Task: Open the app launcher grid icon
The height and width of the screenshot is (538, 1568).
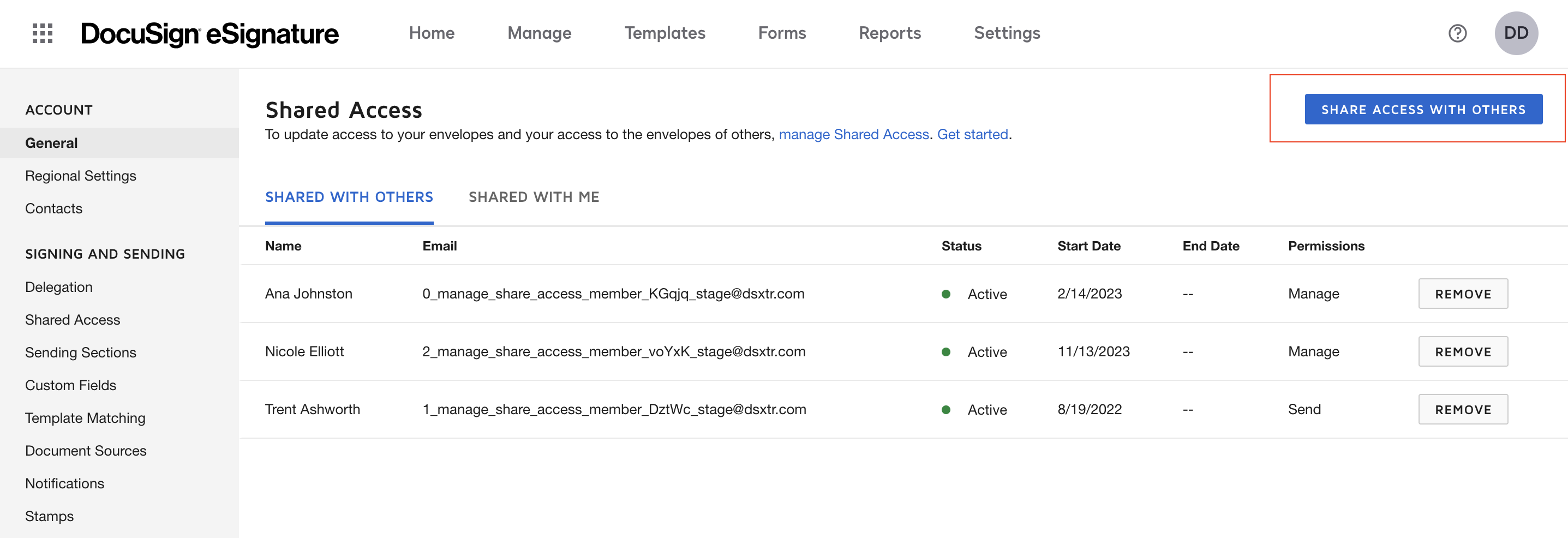Action: coord(42,33)
